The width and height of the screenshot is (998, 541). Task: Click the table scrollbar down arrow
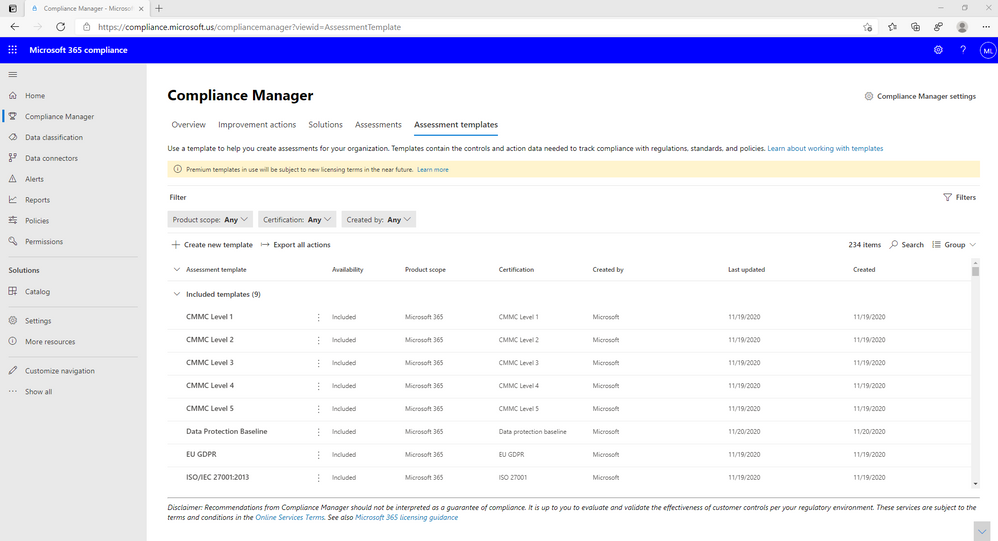pos(976,484)
